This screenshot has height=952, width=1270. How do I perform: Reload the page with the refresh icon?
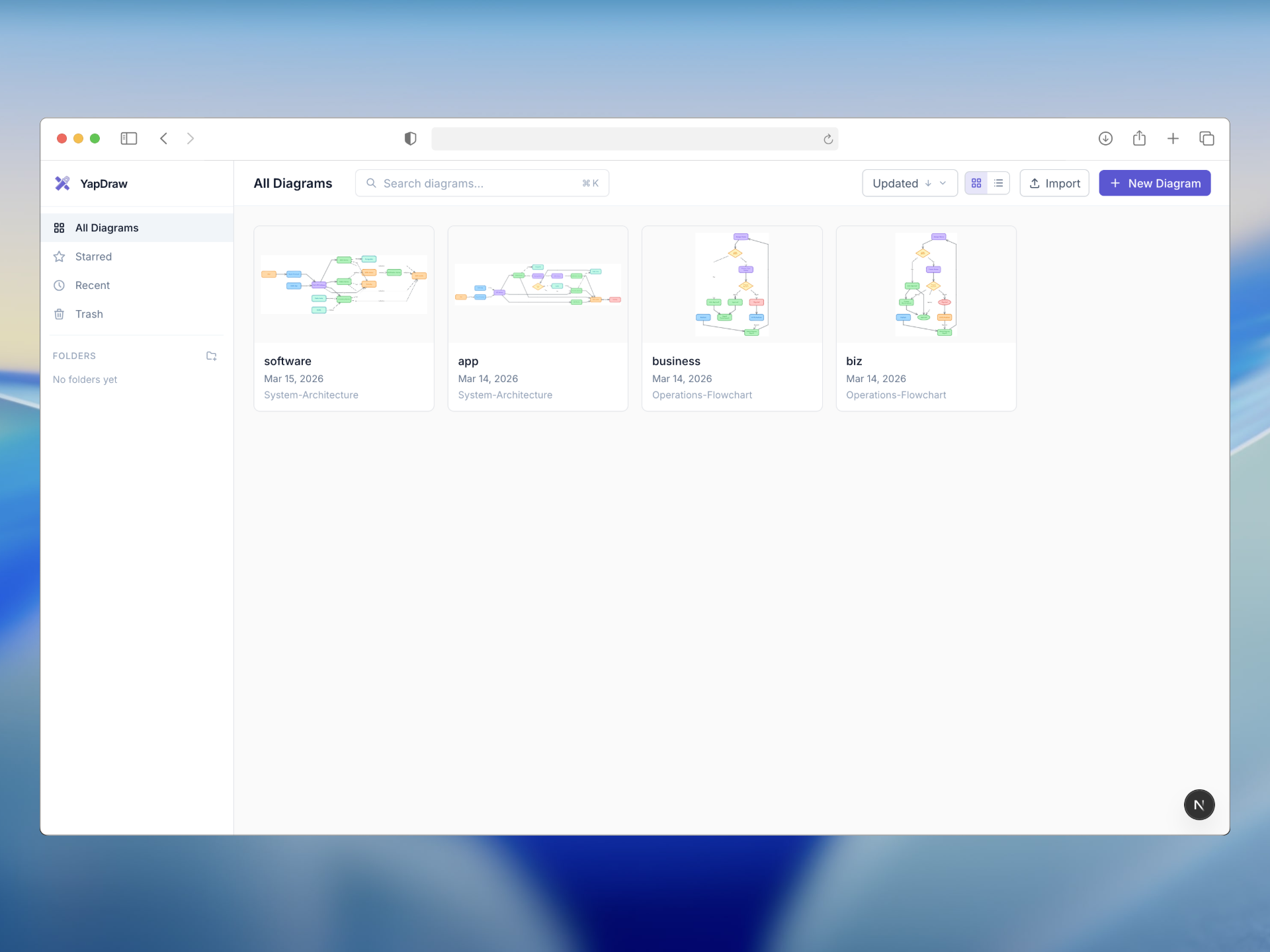pos(827,139)
